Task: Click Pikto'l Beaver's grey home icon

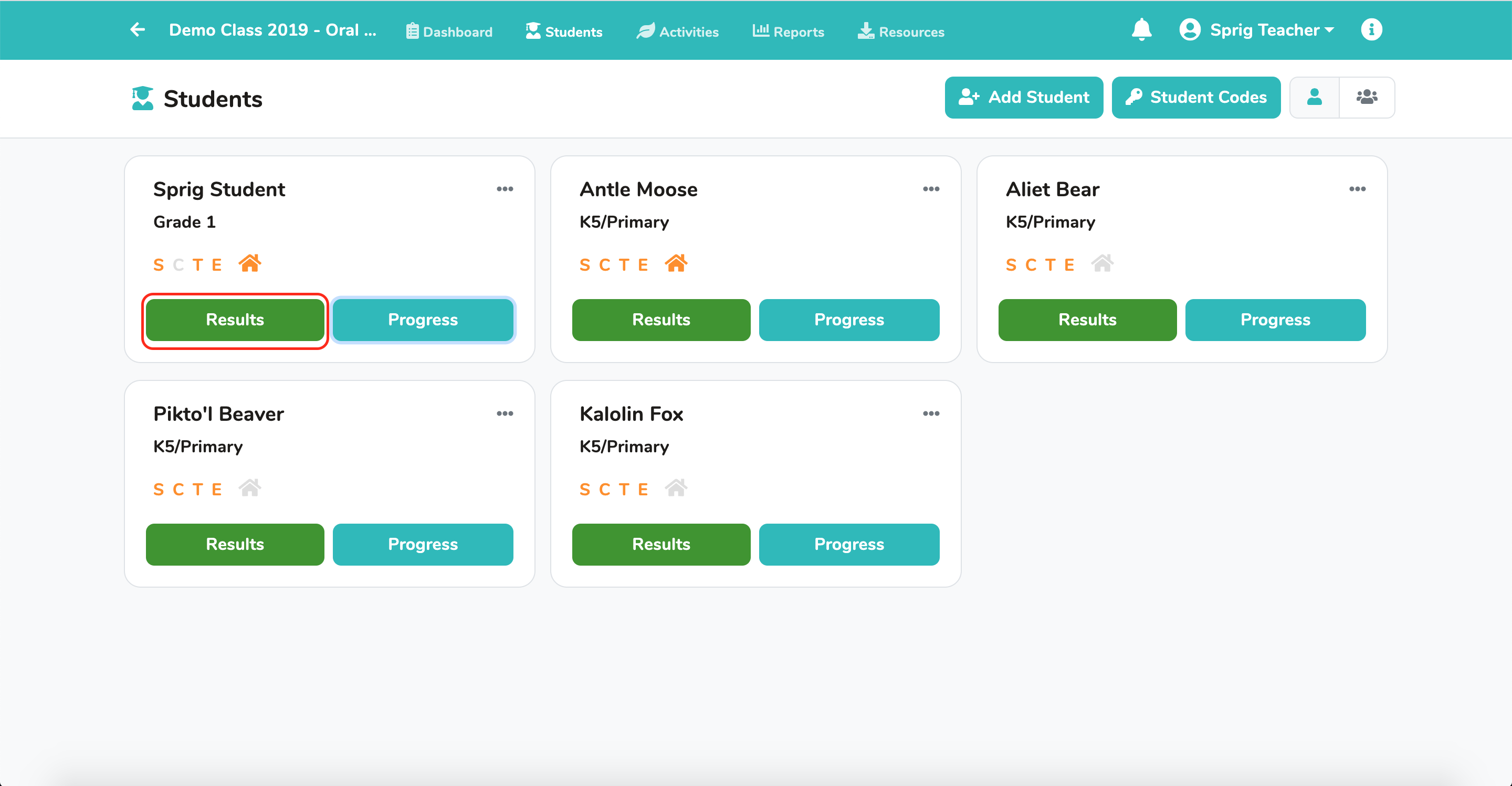Action: point(250,488)
